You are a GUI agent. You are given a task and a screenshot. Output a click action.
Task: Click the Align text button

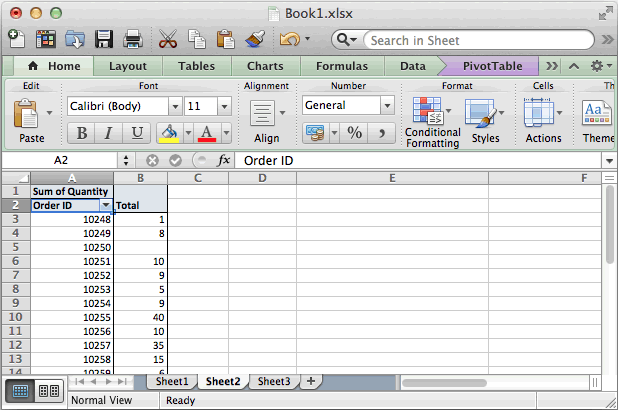[x=267, y=120]
